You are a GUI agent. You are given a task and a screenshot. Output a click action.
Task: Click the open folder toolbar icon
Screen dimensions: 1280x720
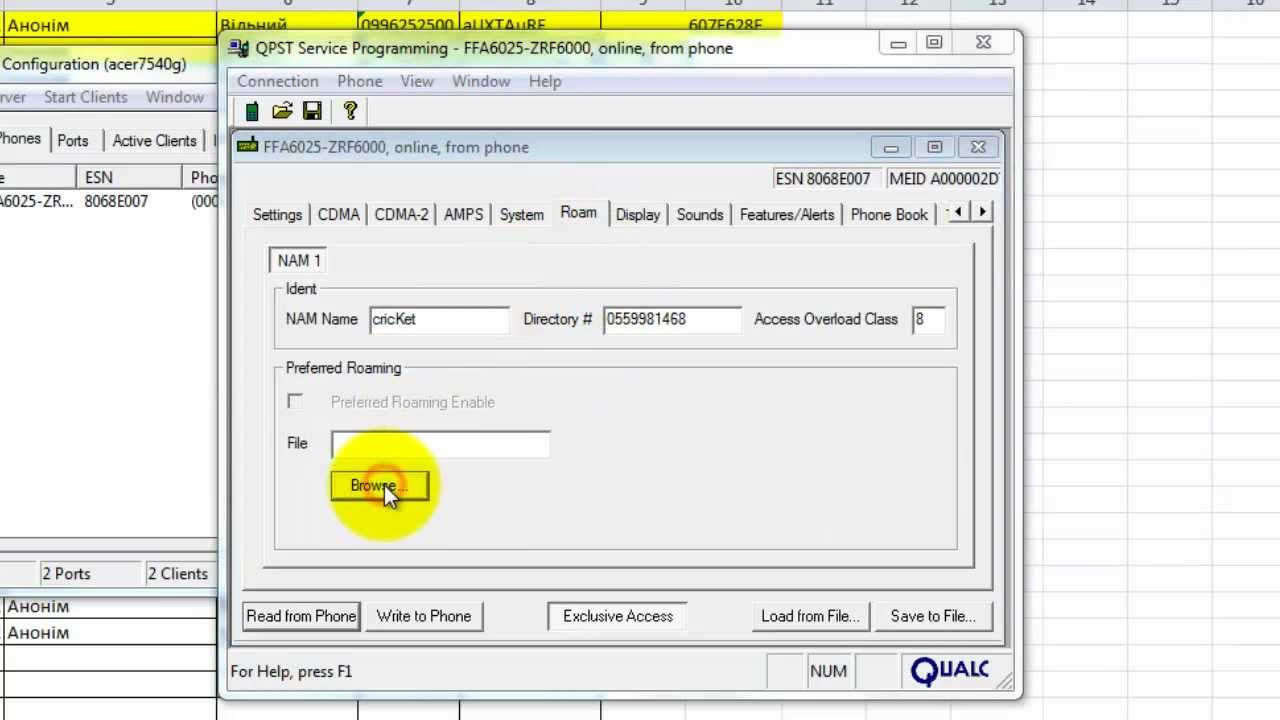(x=282, y=111)
